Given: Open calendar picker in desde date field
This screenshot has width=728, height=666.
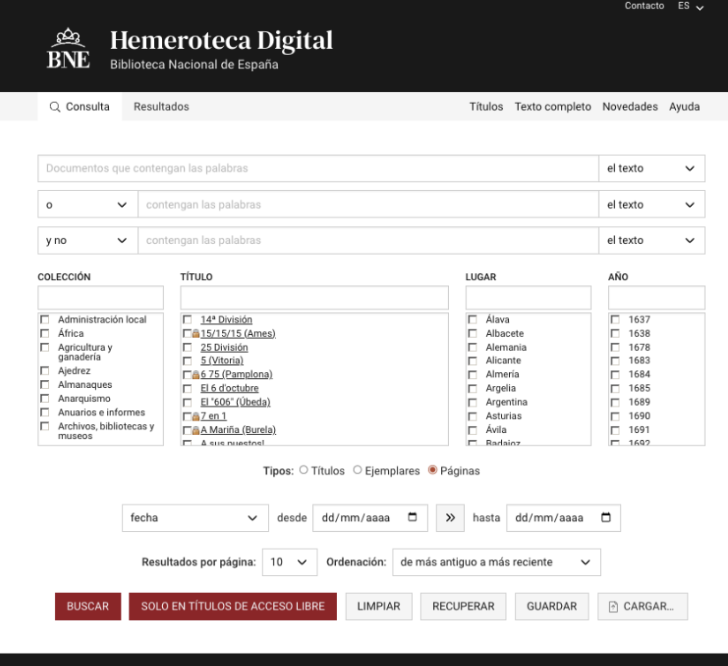Looking at the screenshot, I should click(x=412, y=517).
